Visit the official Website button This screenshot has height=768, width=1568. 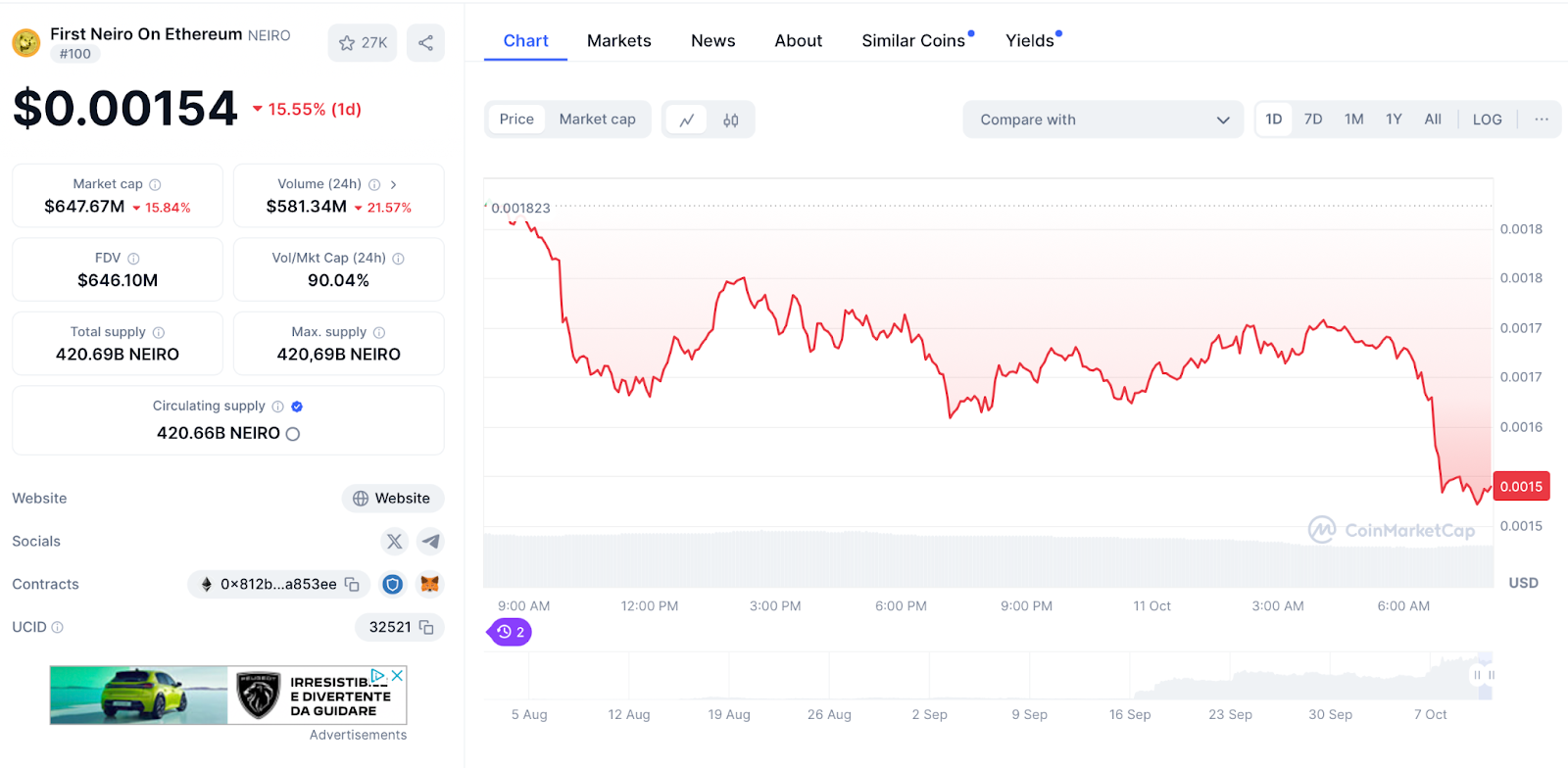[393, 499]
